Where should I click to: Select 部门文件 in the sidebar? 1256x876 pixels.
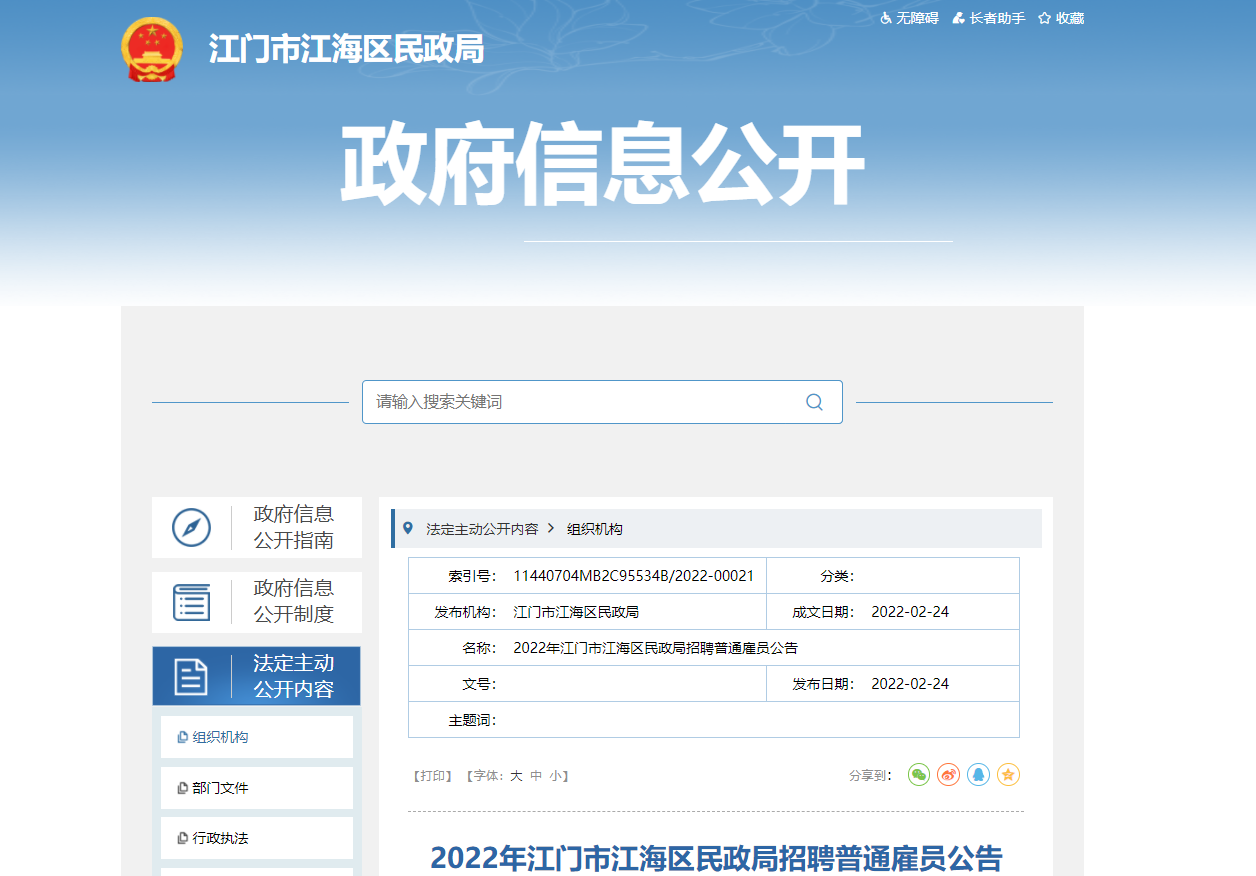[220, 788]
